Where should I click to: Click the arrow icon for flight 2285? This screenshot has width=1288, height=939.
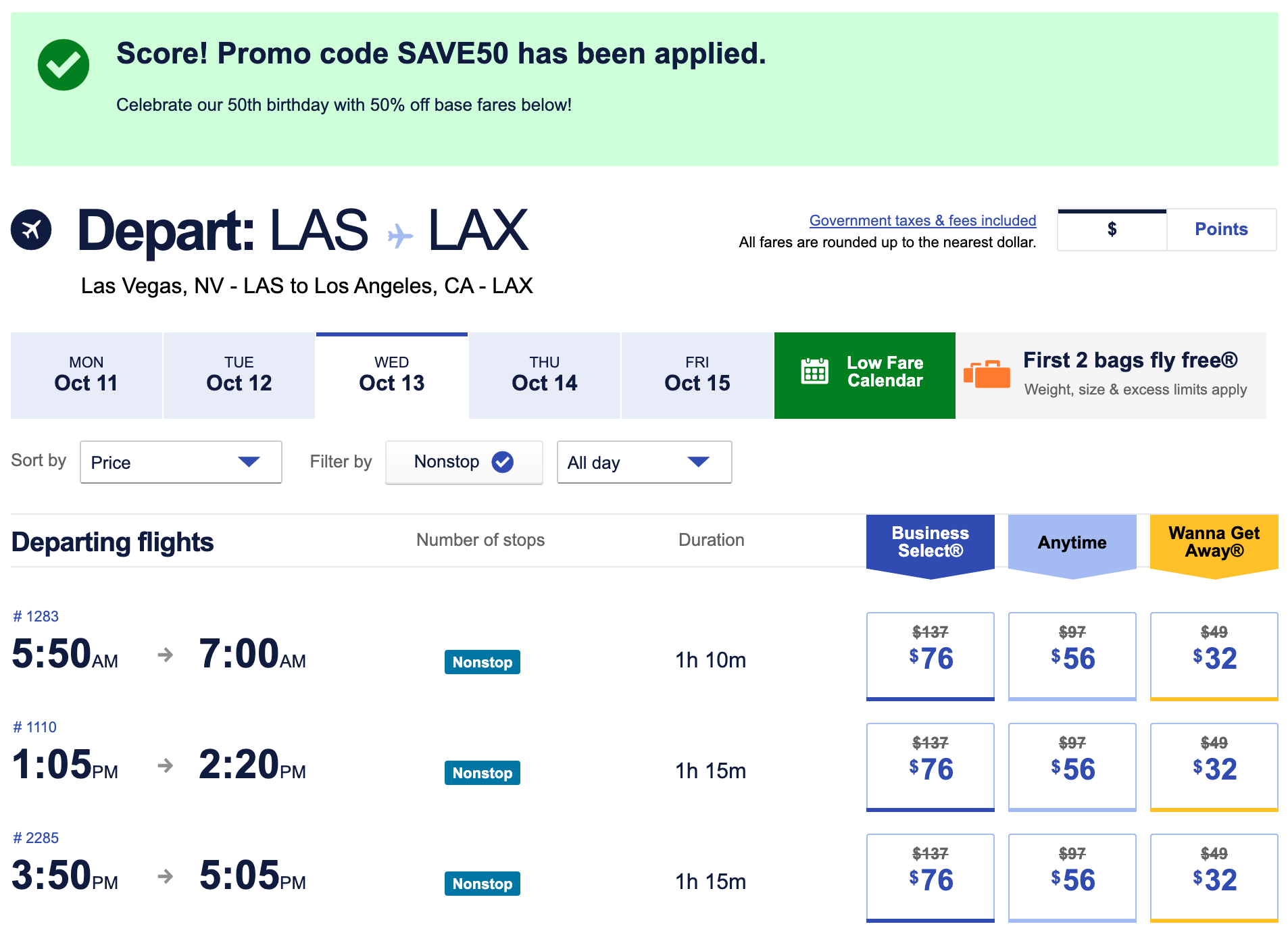[x=166, y=876]
